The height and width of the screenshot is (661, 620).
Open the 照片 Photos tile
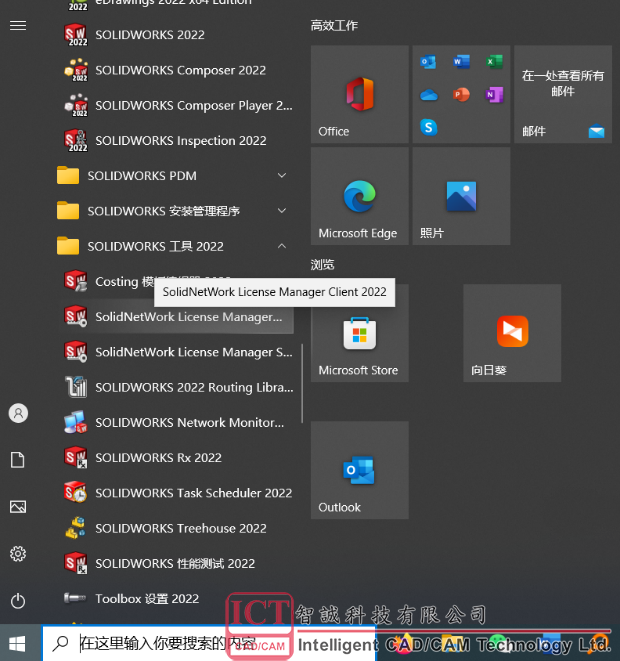tap(462, 196)
